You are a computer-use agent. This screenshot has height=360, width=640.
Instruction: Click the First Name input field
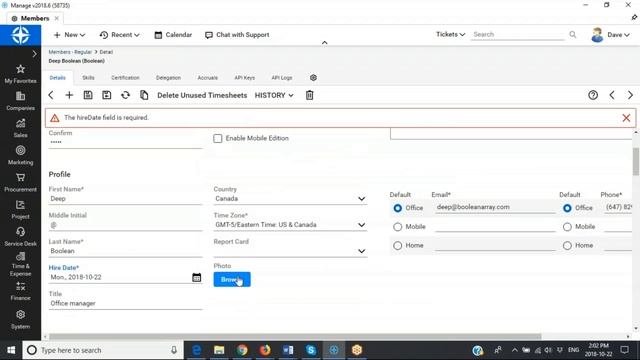tap(125, 199)
